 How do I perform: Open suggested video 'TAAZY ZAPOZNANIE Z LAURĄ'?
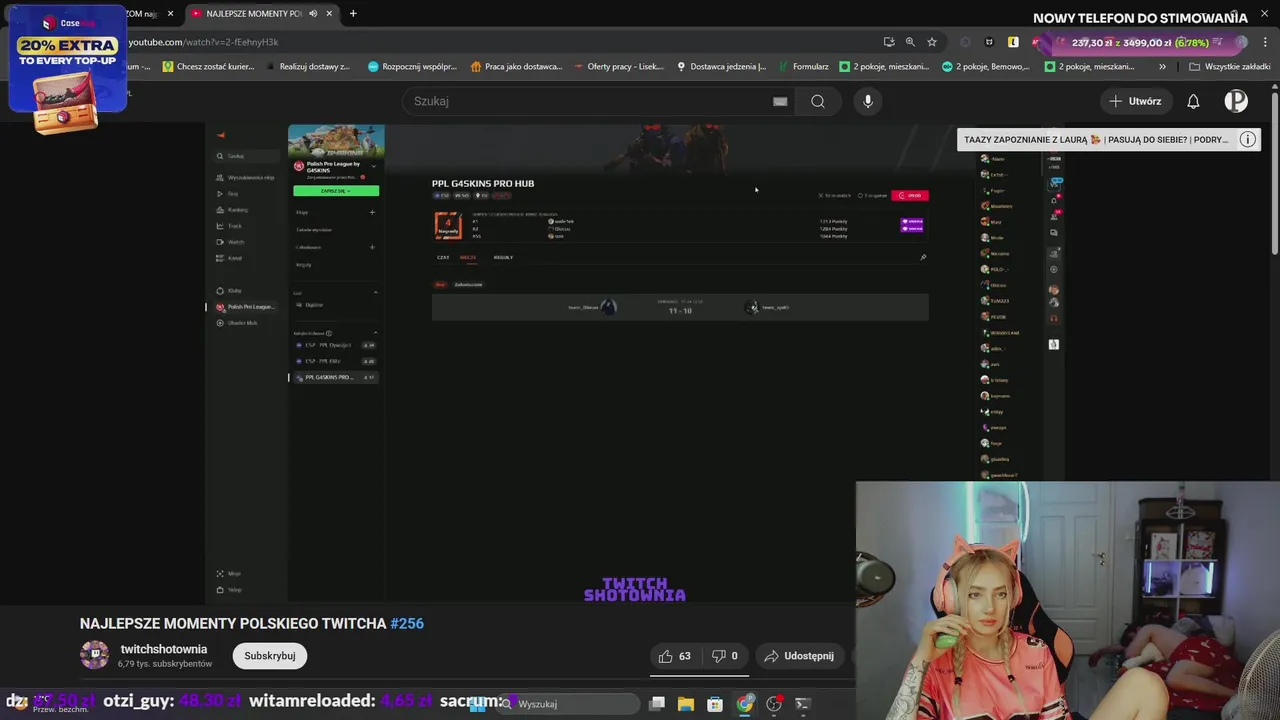[1095, 140]
